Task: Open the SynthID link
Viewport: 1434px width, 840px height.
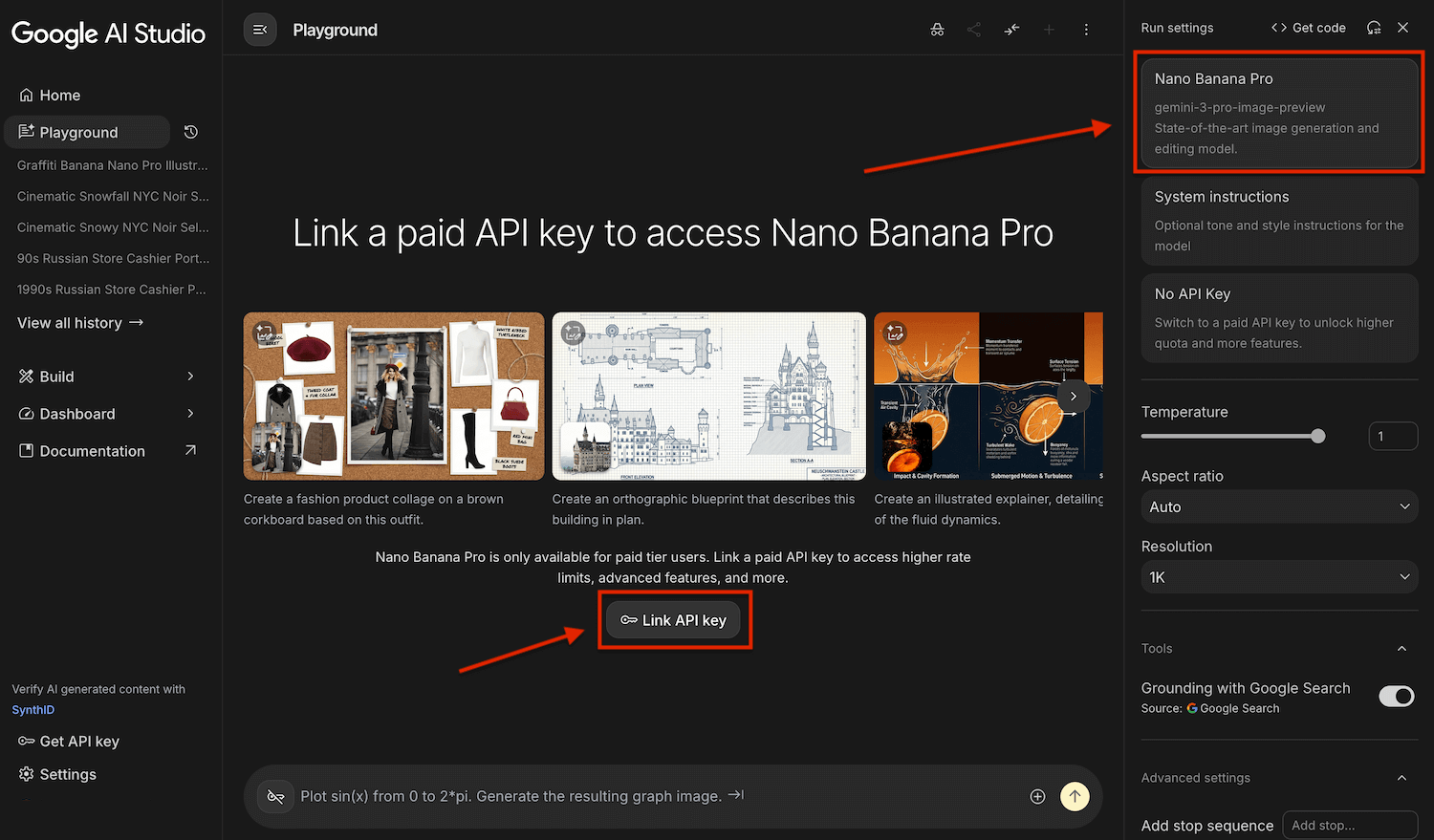Action: pyautogui.click(x=33, y=709)
